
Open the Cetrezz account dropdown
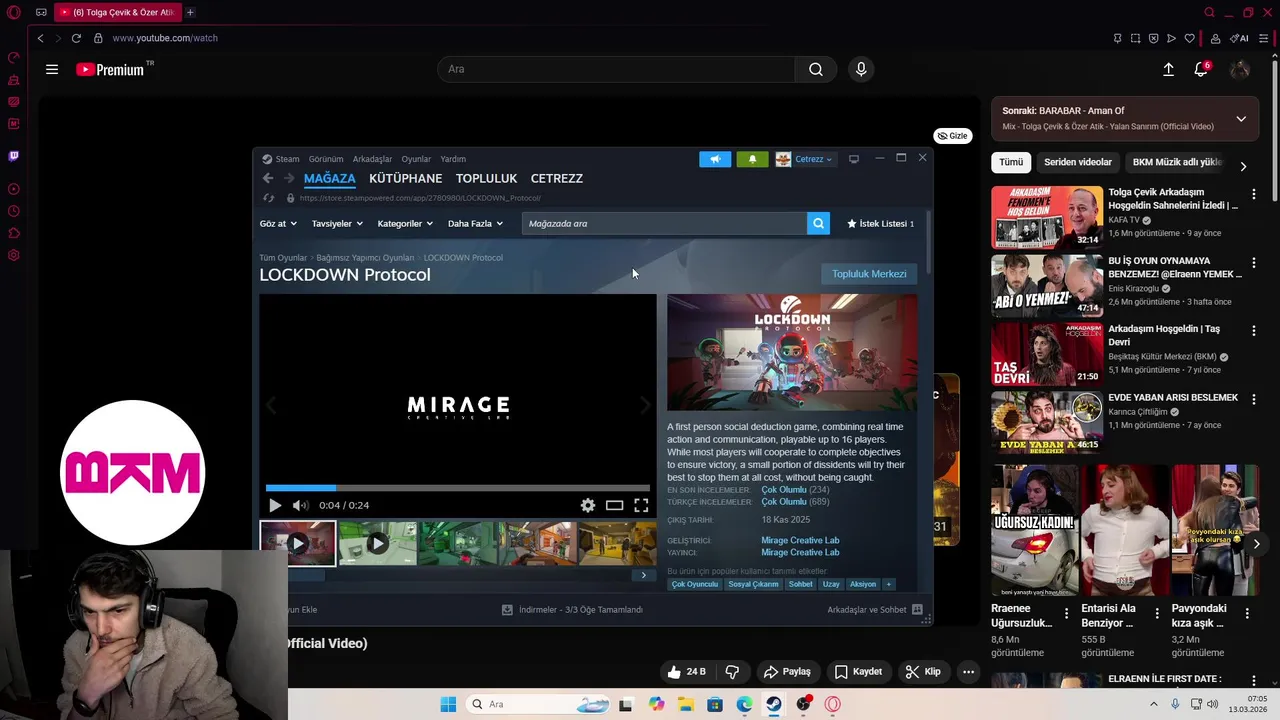click(804, 159)
